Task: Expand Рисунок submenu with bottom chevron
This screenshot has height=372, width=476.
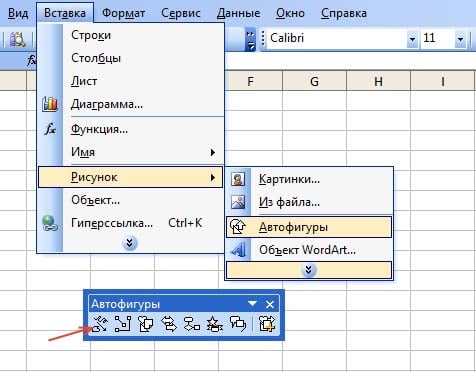Action: tap(309, 270)
